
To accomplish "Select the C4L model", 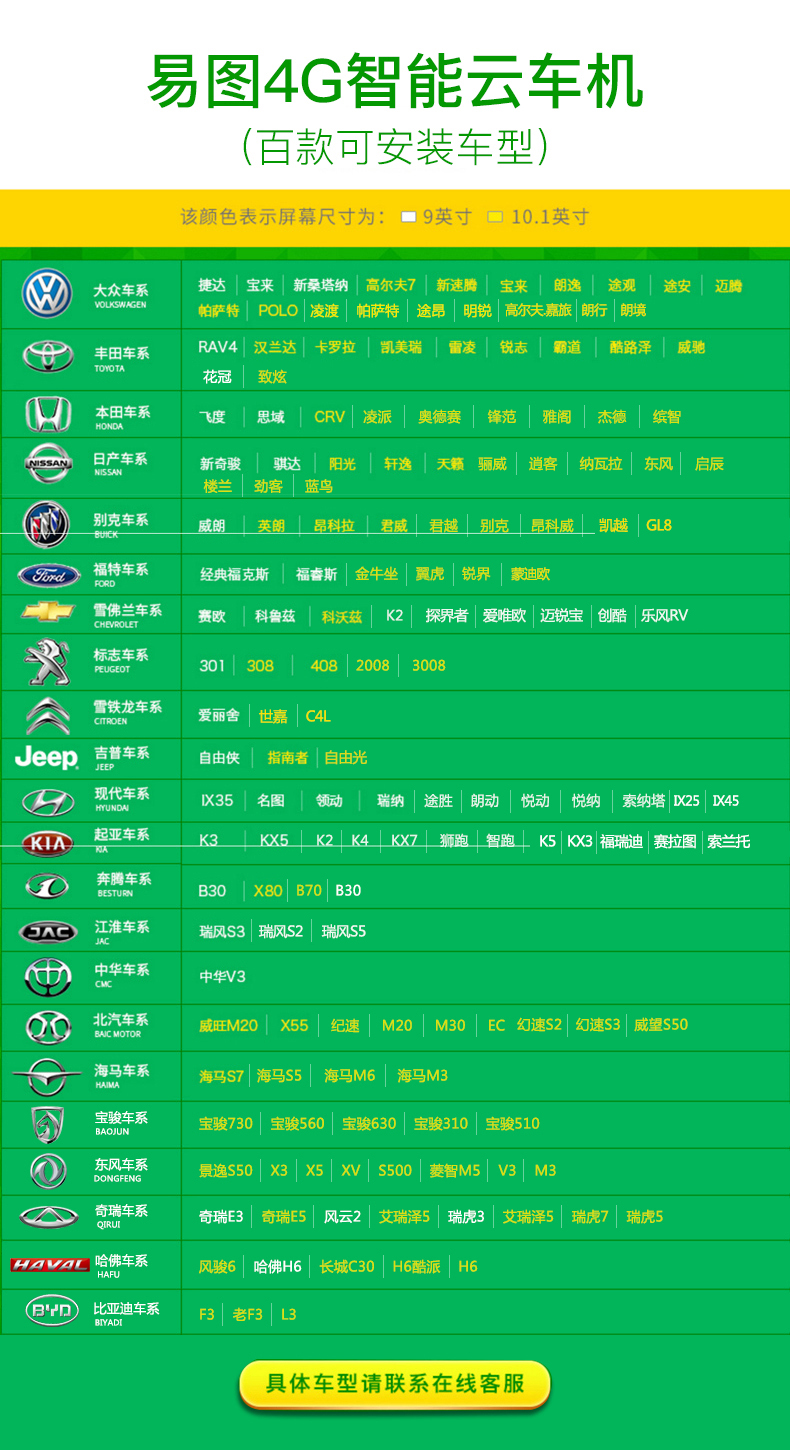I will (x=318, y=716).
